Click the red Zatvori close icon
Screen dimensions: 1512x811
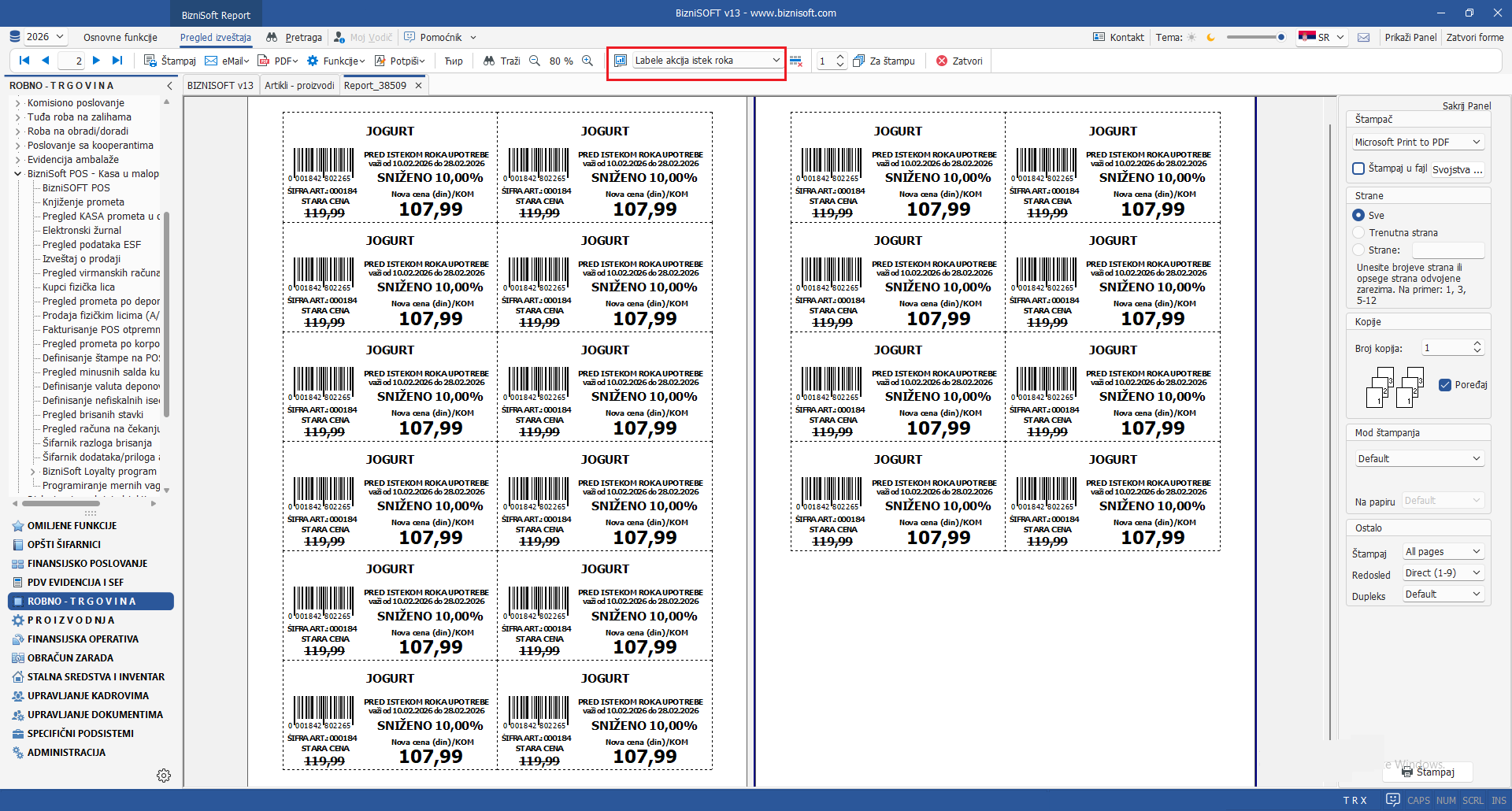(942, 61)
